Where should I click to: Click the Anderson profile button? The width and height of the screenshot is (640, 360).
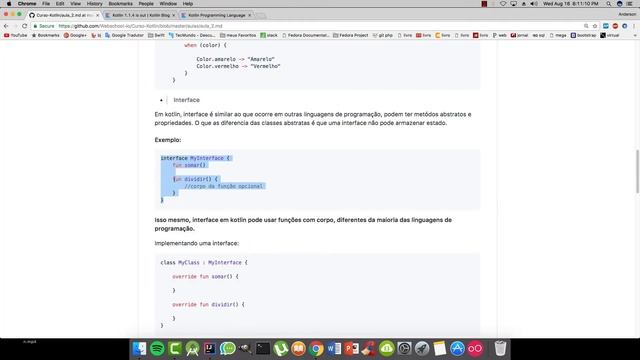pos(627,14)
